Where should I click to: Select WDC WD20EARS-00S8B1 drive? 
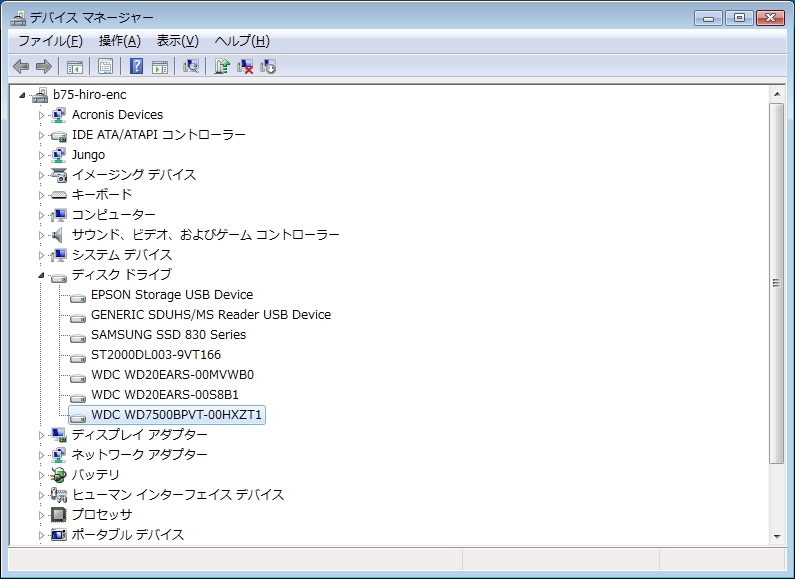click(x=165, y=394)
